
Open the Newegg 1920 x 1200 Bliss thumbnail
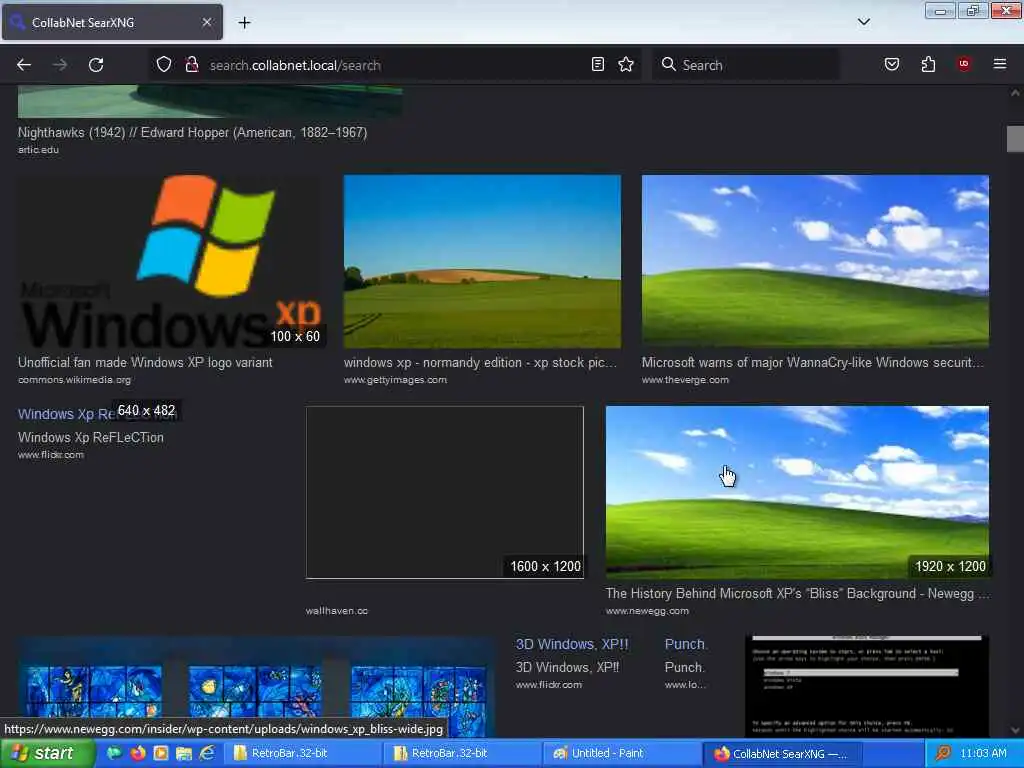797,492
